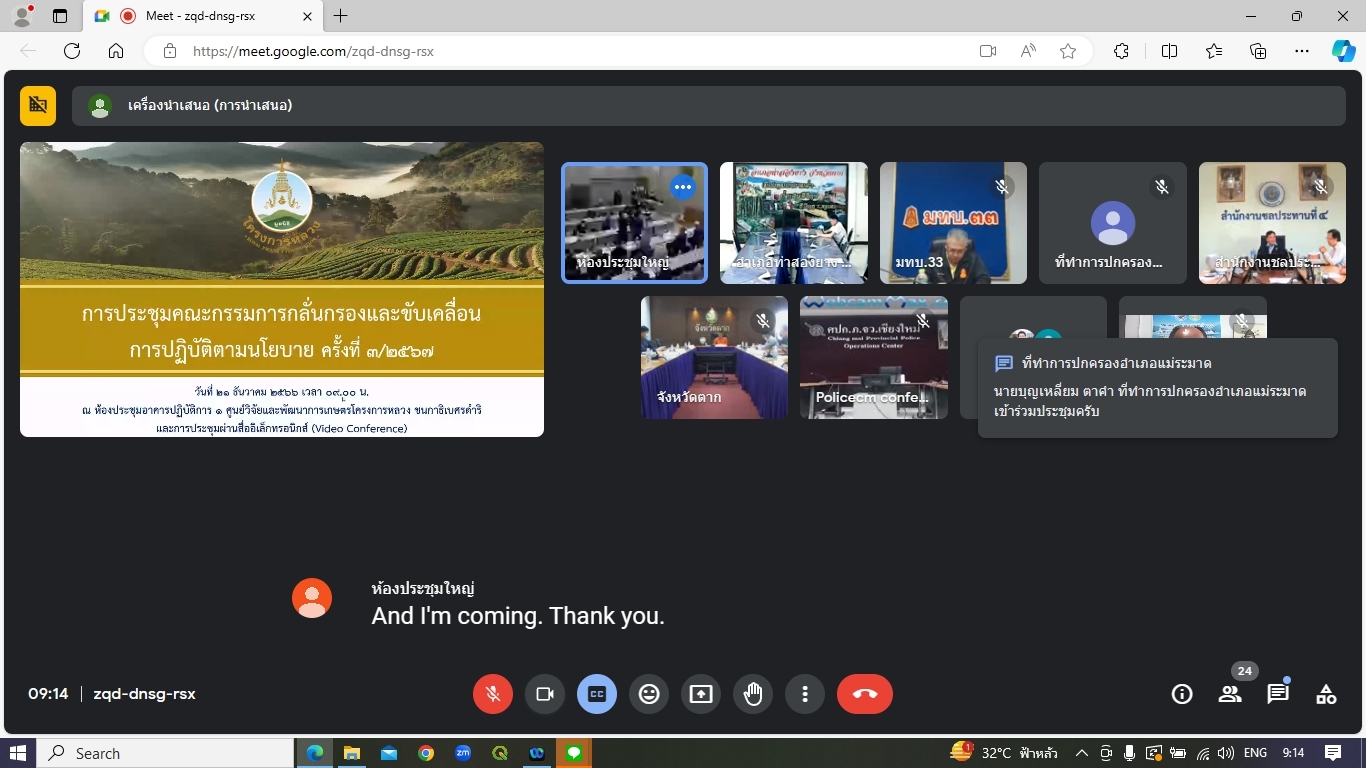The height and width of the screenshot is (768, 1366).
Task: Open the Windows notification center
Action: click(x=1333, y=753)
